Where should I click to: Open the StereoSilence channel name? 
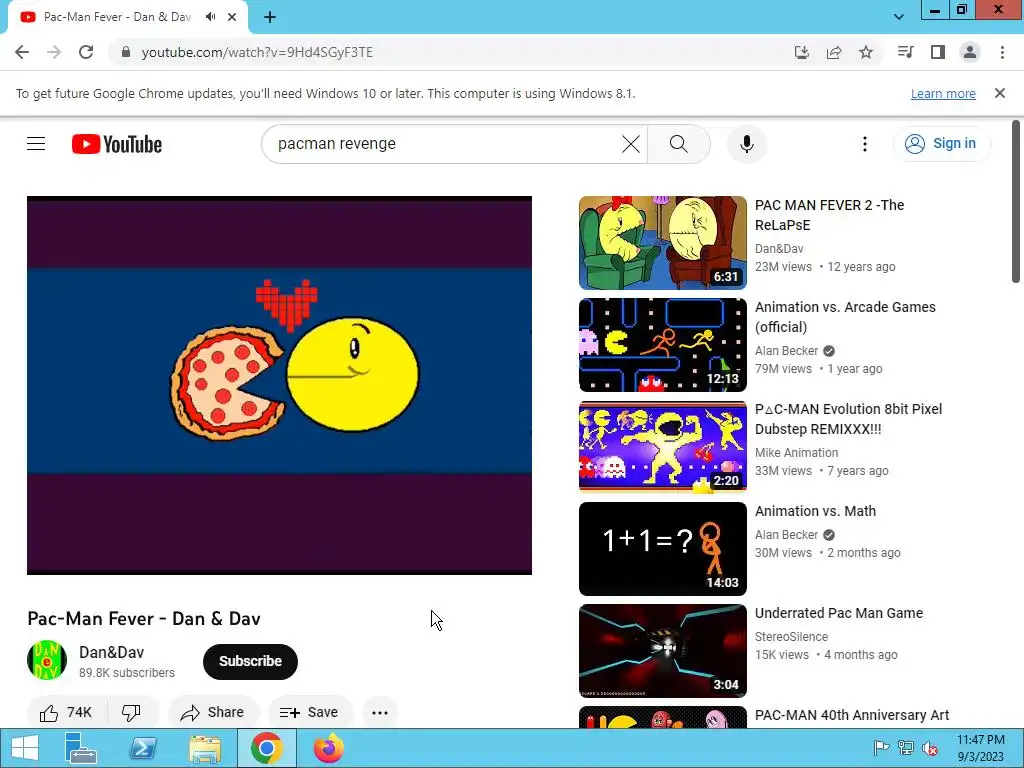[791, 637]
